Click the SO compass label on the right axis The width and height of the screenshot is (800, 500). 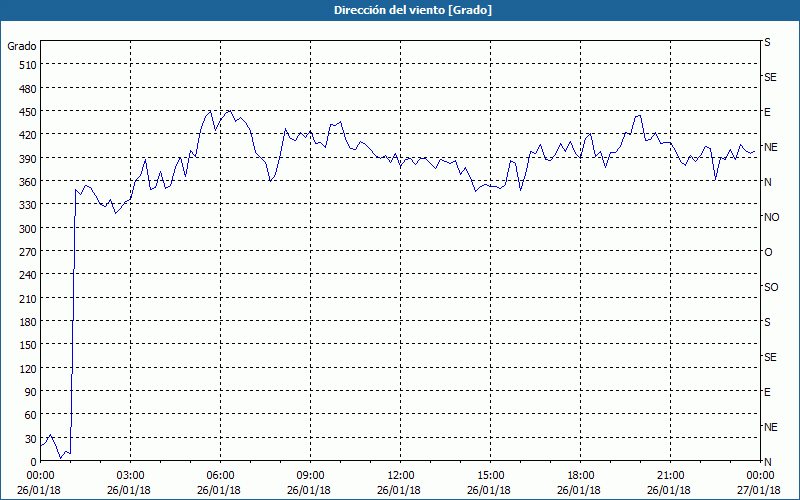(771, 287)
